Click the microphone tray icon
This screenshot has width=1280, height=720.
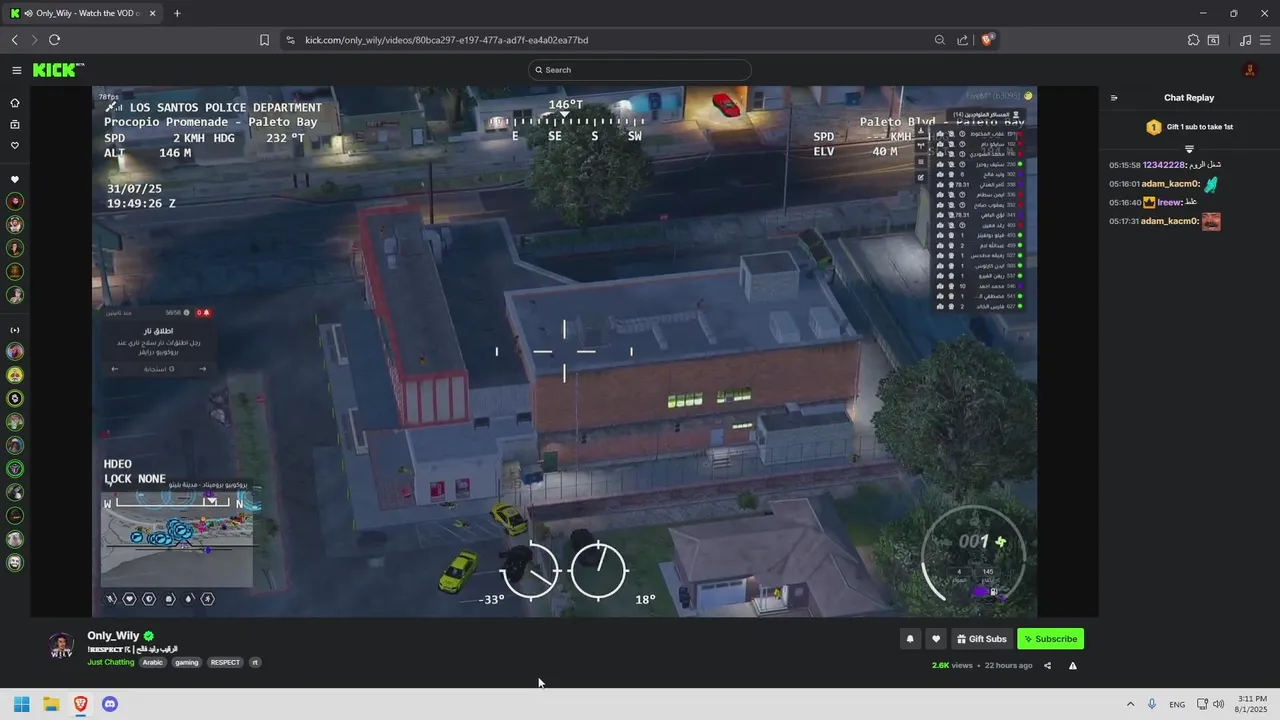click(x=1152, y=704)
